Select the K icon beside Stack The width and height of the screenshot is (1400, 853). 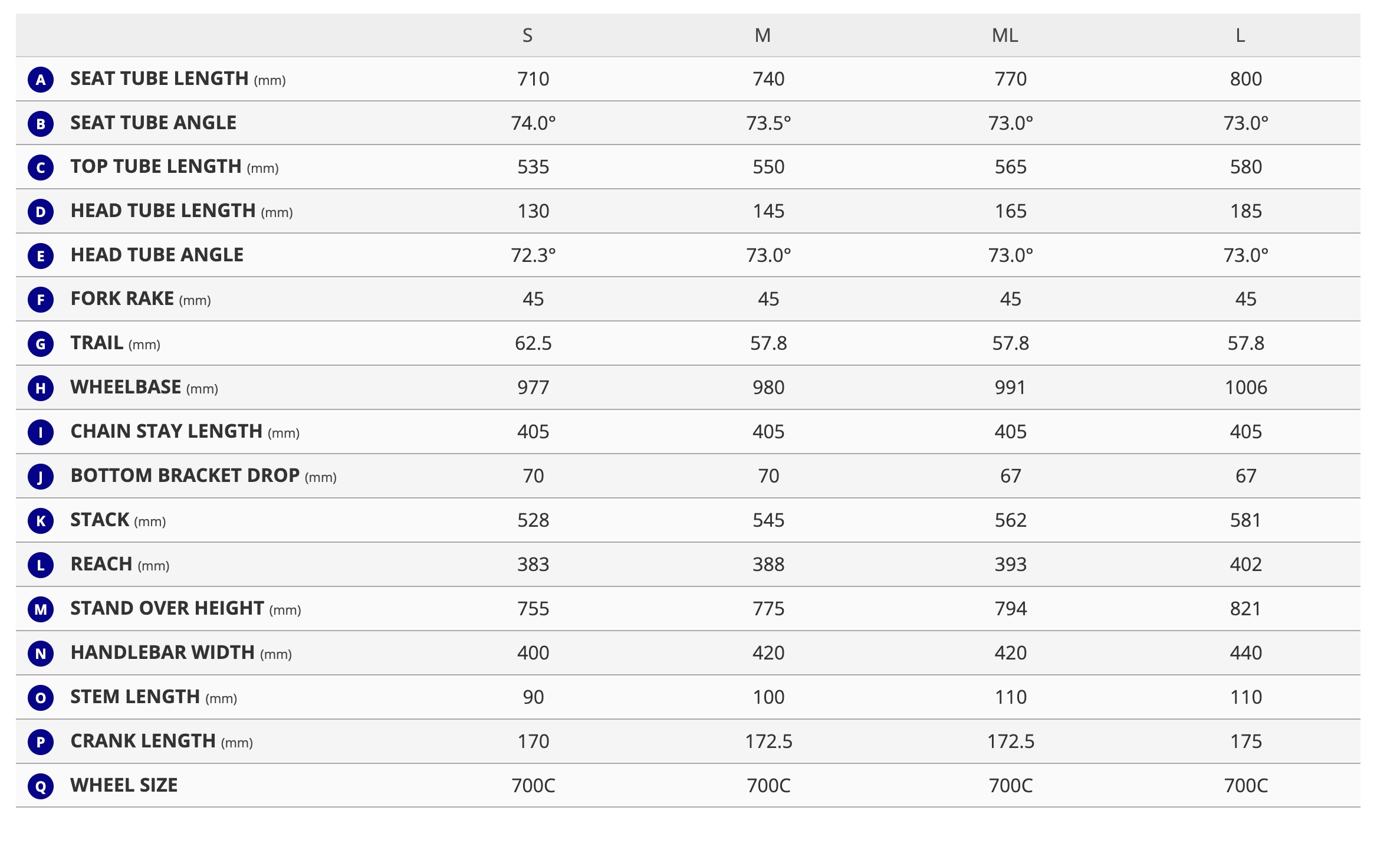pos(41,521)
